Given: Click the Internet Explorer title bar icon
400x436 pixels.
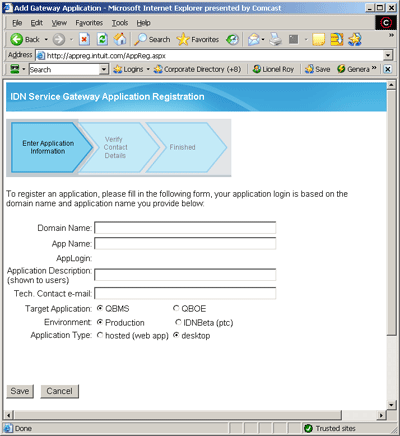Looking at the screenshot, I should pyautogui.click(x=8, y=8).
